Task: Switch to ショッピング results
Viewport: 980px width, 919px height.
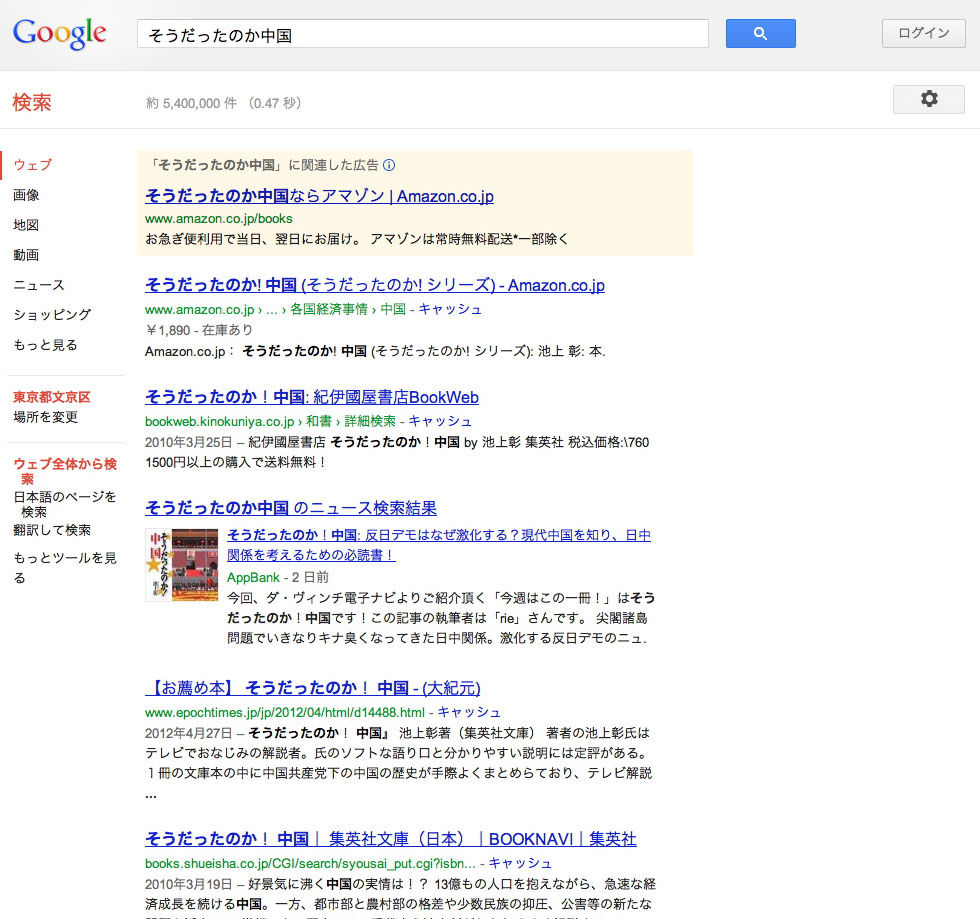Action: [x=52, y=314]
